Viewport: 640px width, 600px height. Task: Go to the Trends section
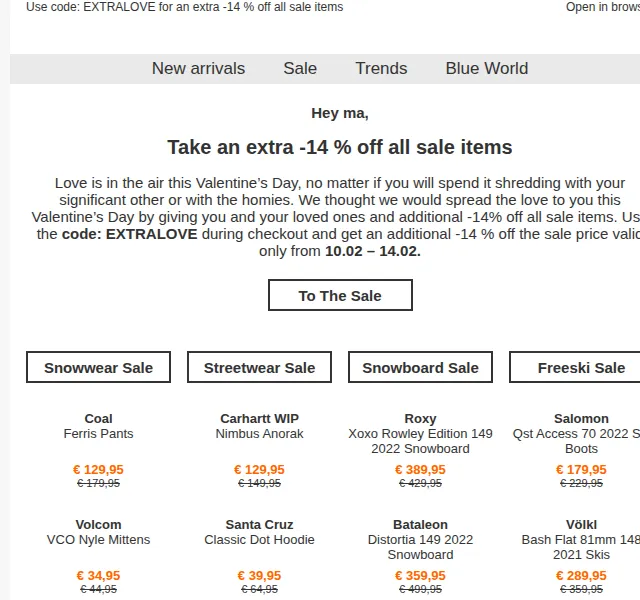tap(381, 68)
